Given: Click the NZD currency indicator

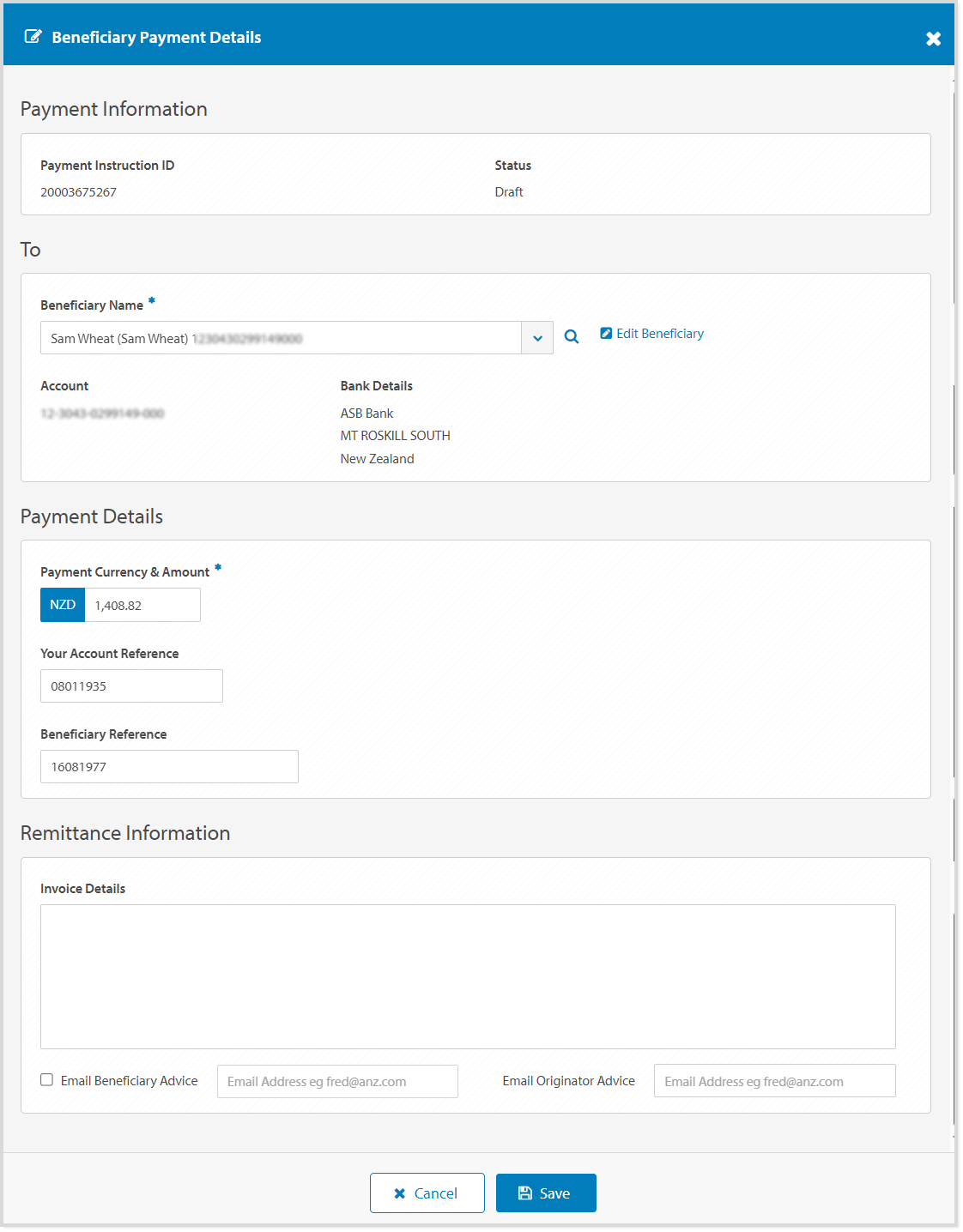Looking at the screenshot, I should pos(62,604).
